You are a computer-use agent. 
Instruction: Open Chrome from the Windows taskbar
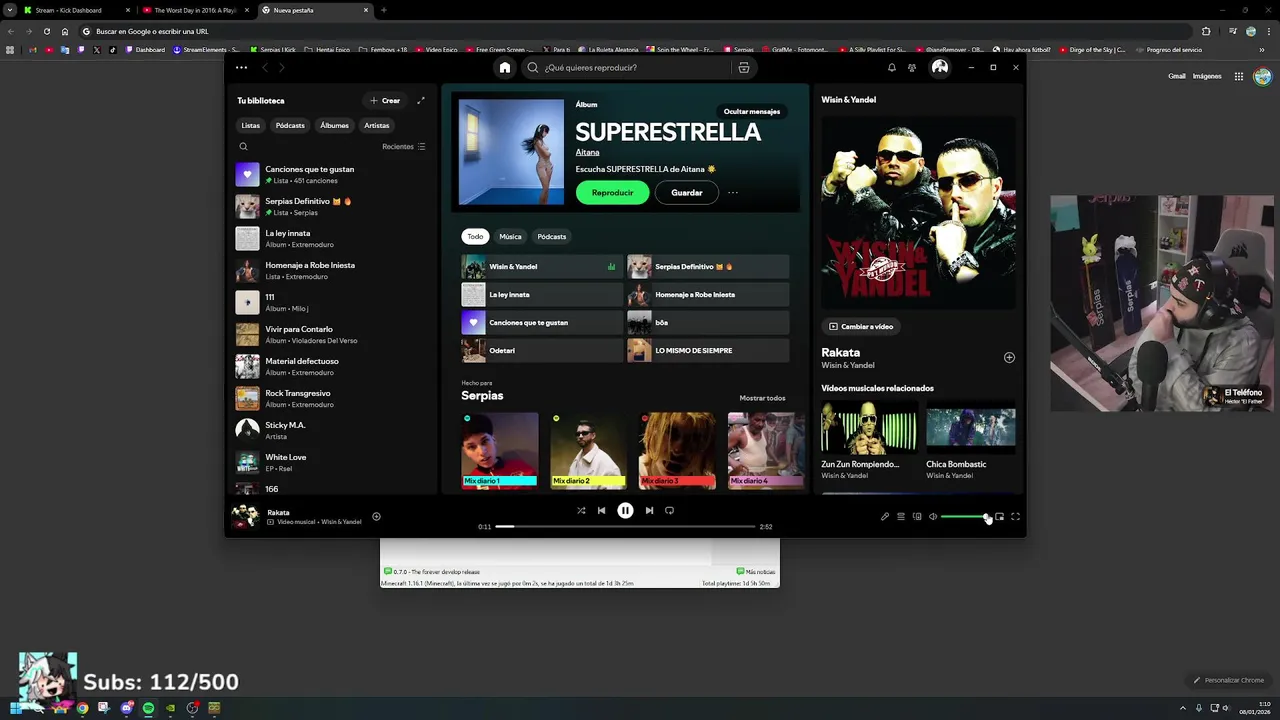coord(82,708)
